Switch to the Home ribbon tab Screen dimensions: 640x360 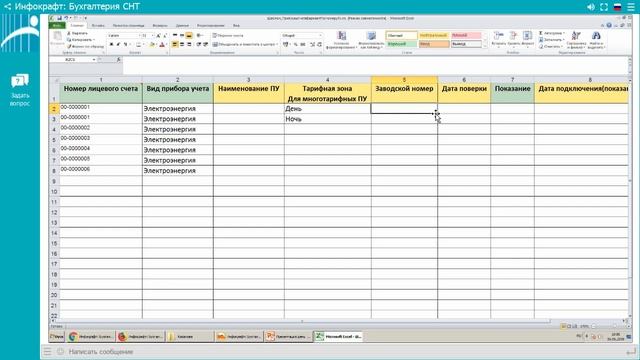pyautogui.click(x=77, y=25)
